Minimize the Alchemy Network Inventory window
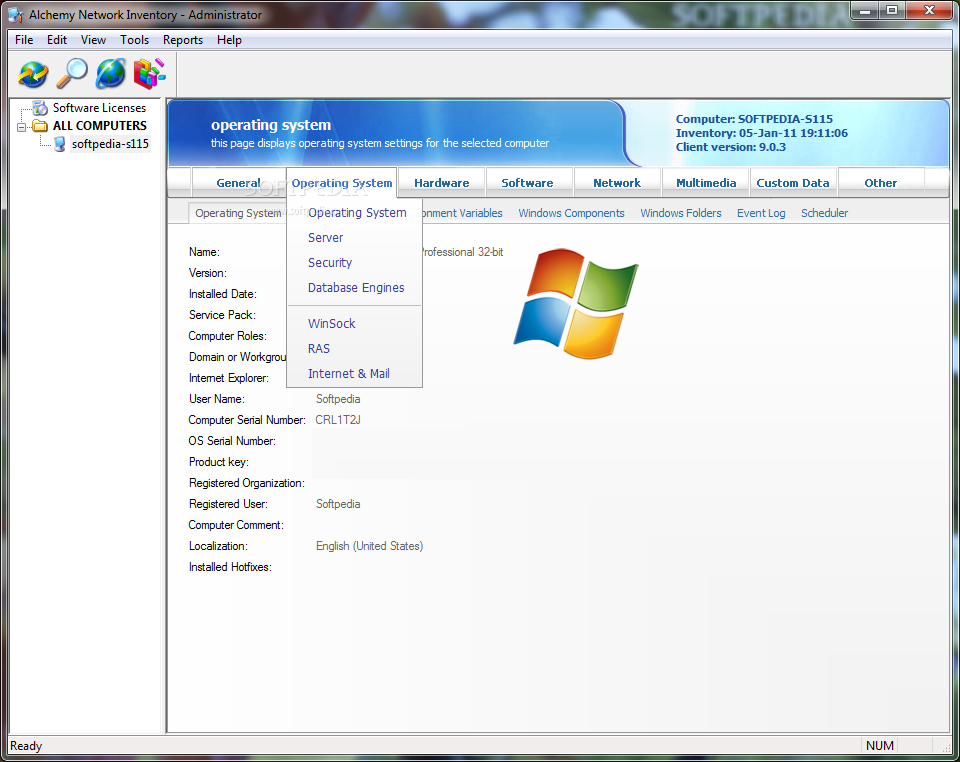960x762 pixels. click(x=865, y=10)
